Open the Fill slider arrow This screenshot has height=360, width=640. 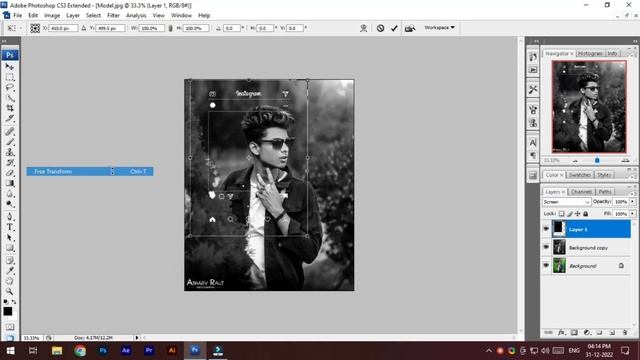pos(633,213)
